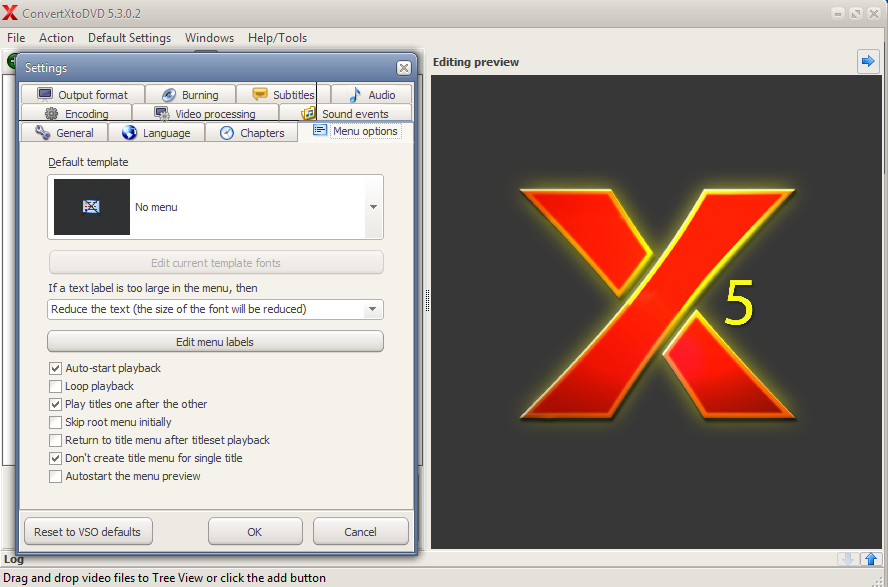Click Edit current template fonts button
The height and width of the screenshot is (587, 888).
point(215,263)
